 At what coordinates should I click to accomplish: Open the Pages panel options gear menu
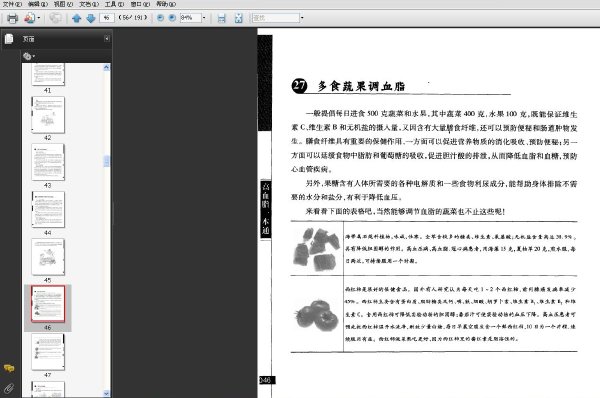pos(29,56)
